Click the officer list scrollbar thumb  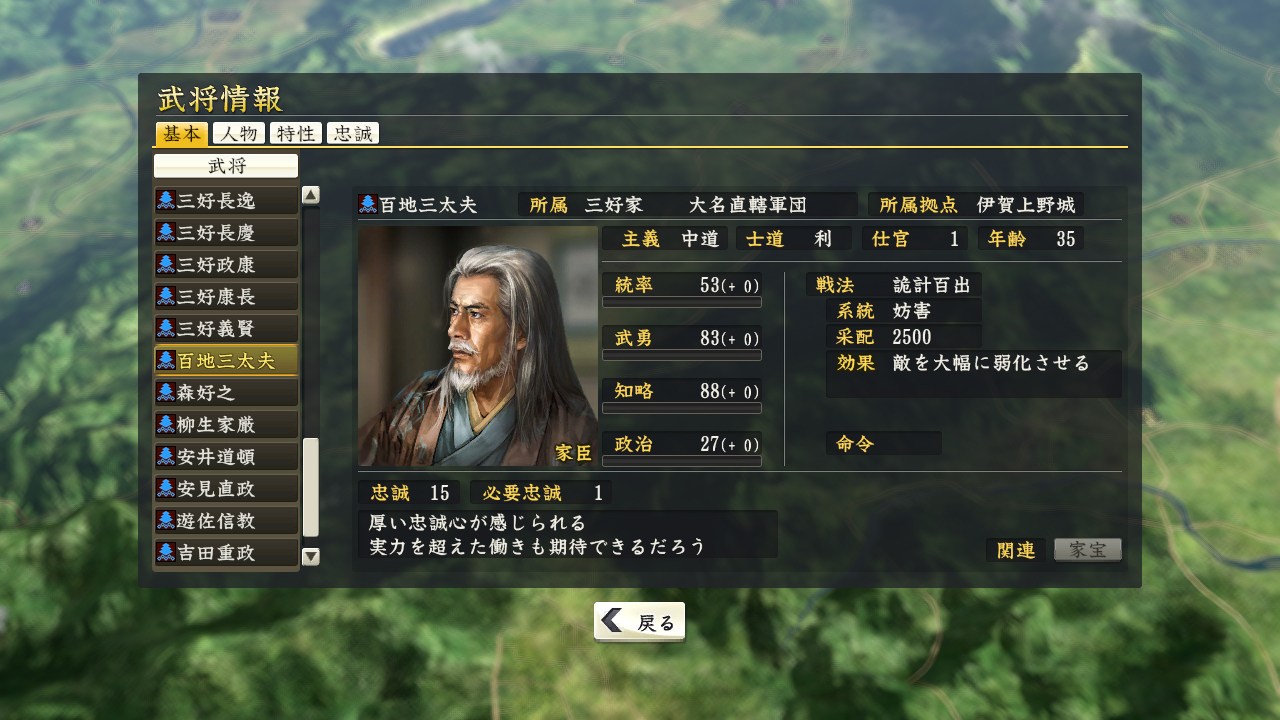(311, 487)
